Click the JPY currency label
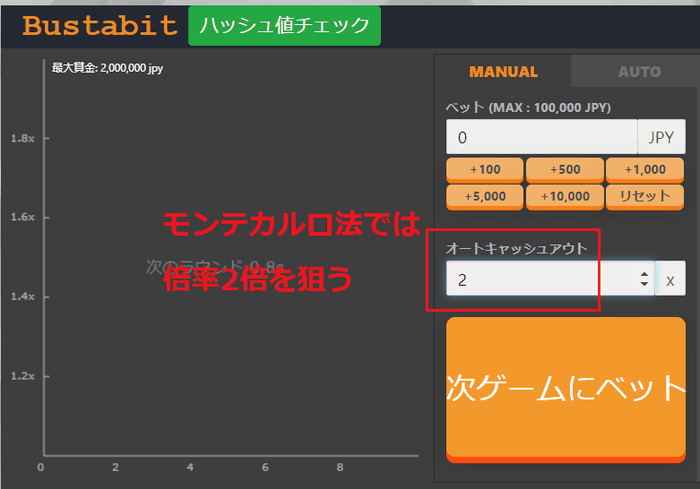Screen dimensions: 700x489 pos(661,137)
